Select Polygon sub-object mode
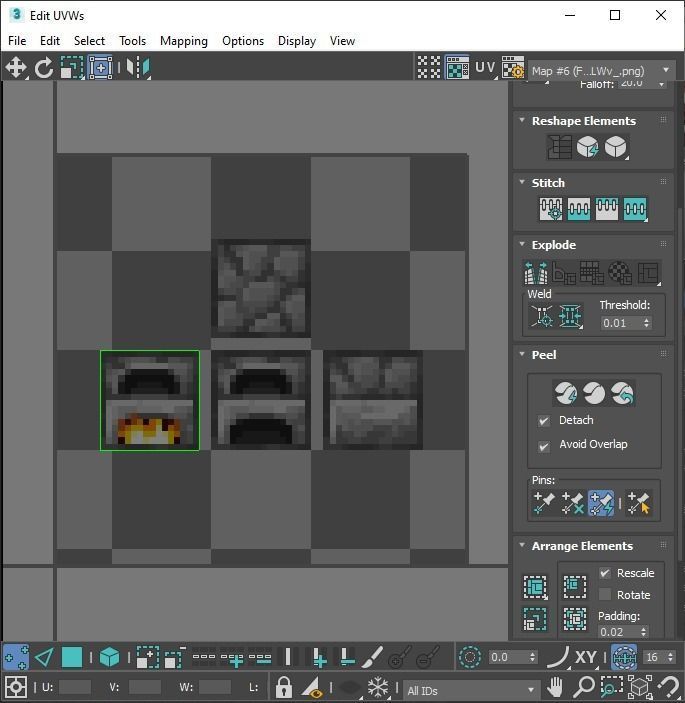Screen dimensions: 685x703 (x=72, y=657)
